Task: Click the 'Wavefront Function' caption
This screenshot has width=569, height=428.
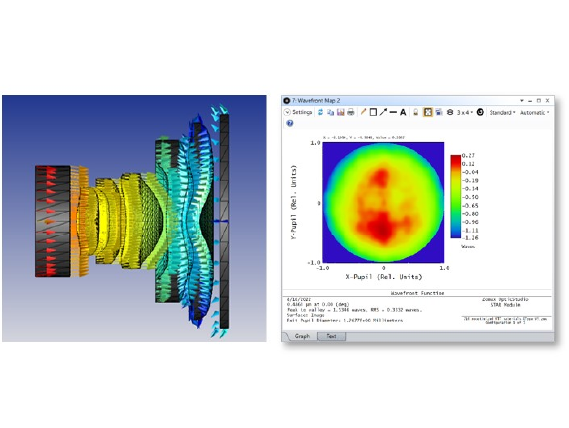Action: point(417,293)
